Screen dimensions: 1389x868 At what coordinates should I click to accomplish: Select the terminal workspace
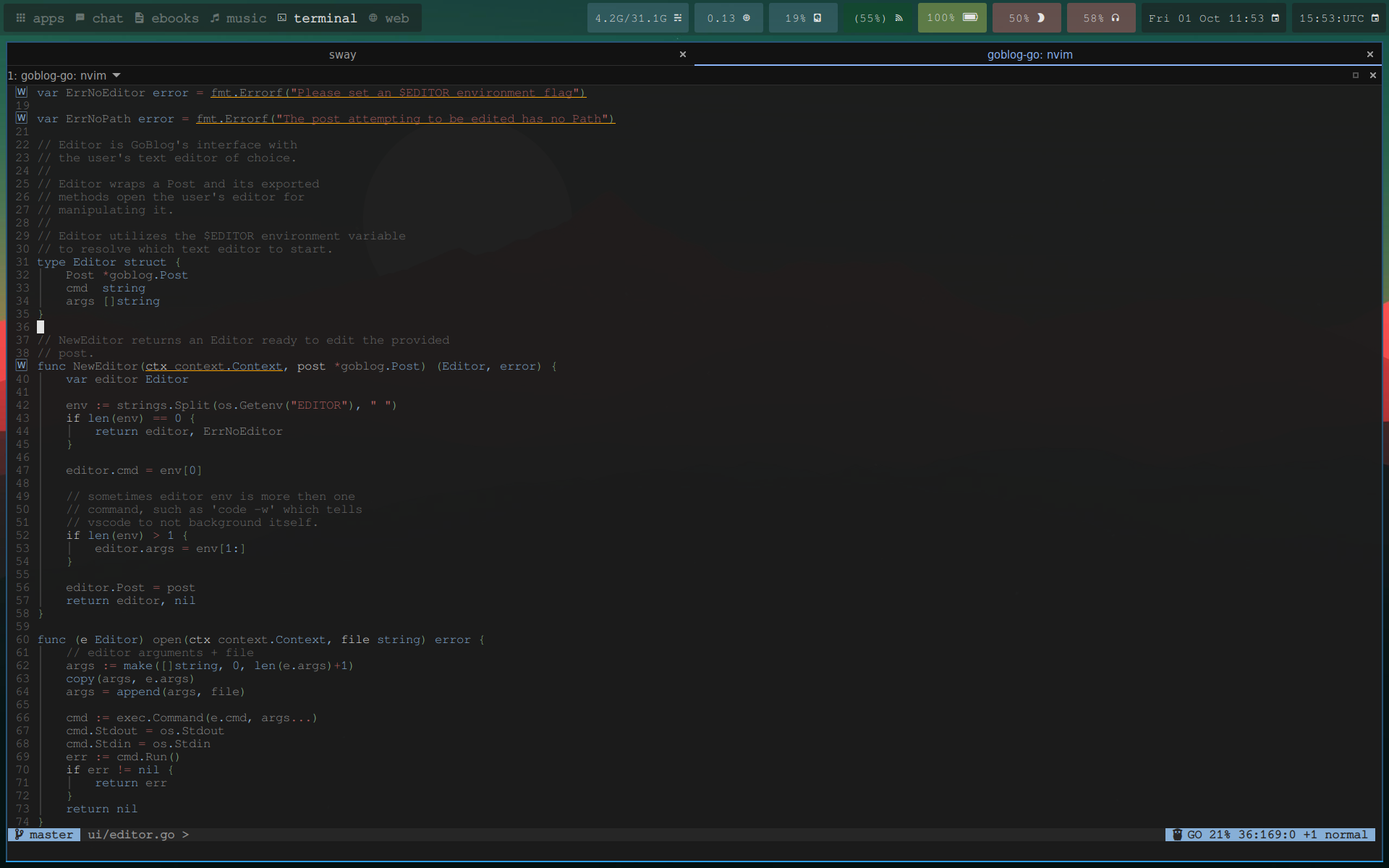click(318, 18)
